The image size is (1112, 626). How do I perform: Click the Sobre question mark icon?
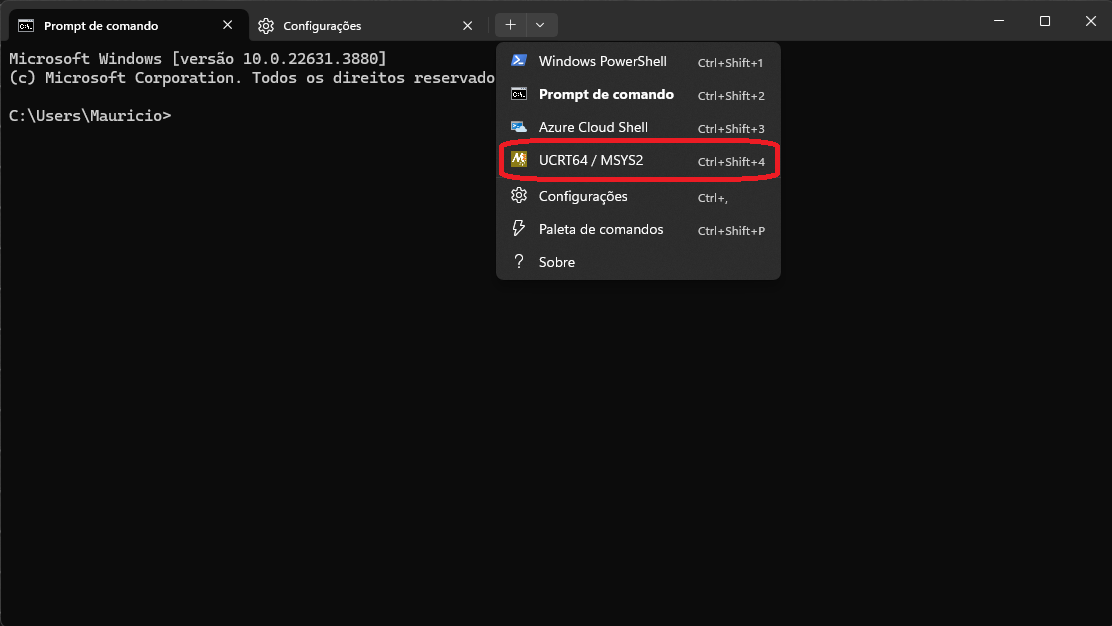tap(519, 262)
